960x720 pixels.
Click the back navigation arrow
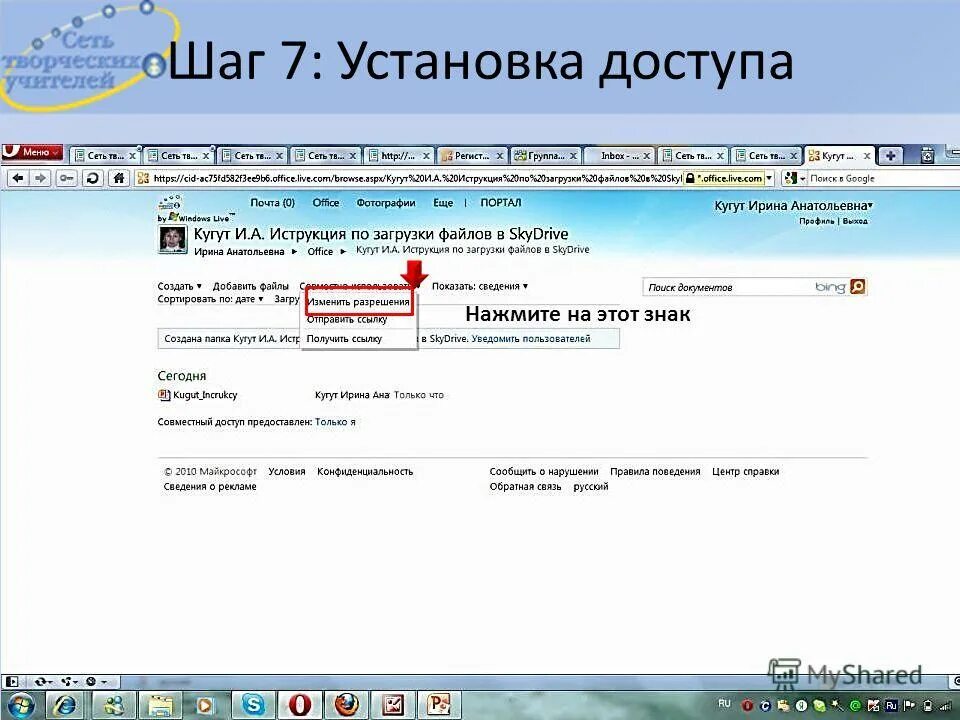(x=17, y=177)
